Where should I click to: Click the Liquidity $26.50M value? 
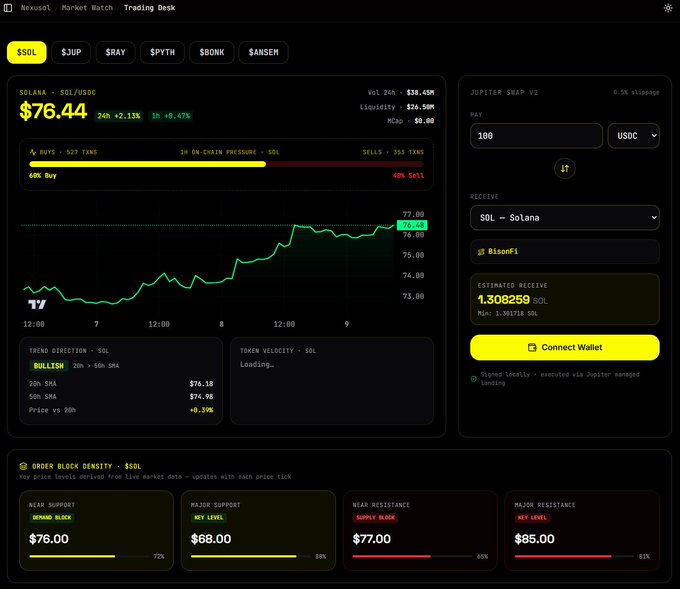click(x=420, y=107)
